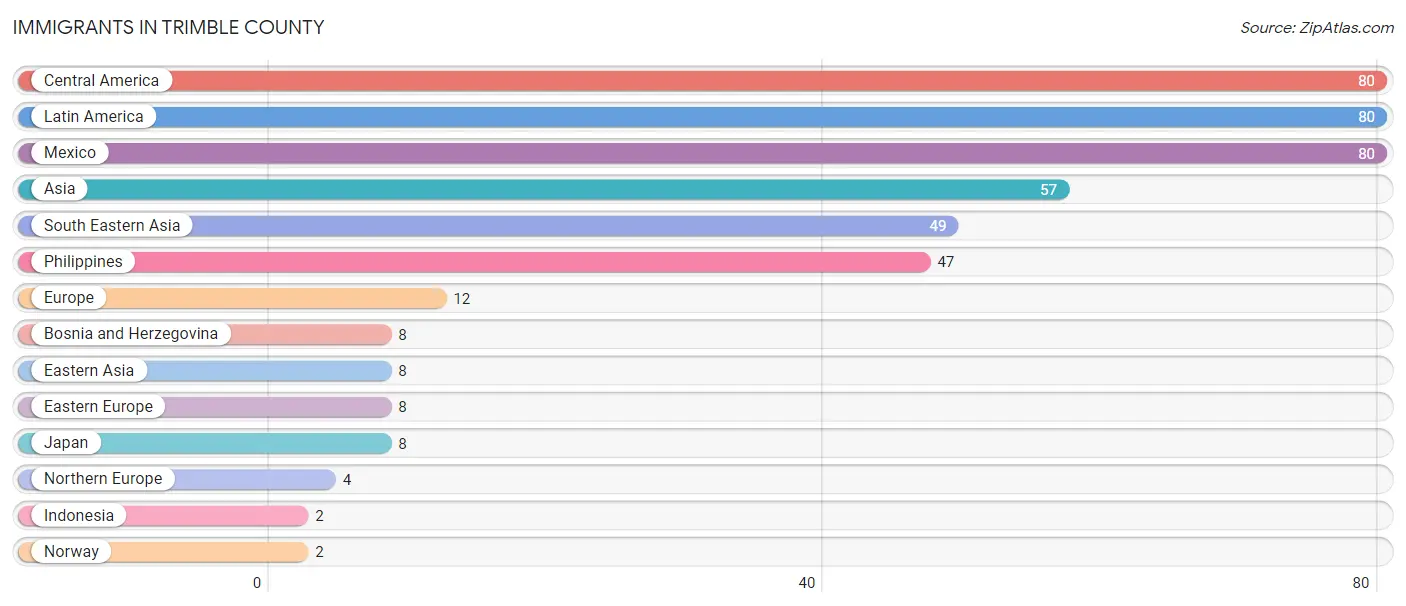Select the Eastern Asia bar
The image size is (1406, 606).
[x=205, y=370]
